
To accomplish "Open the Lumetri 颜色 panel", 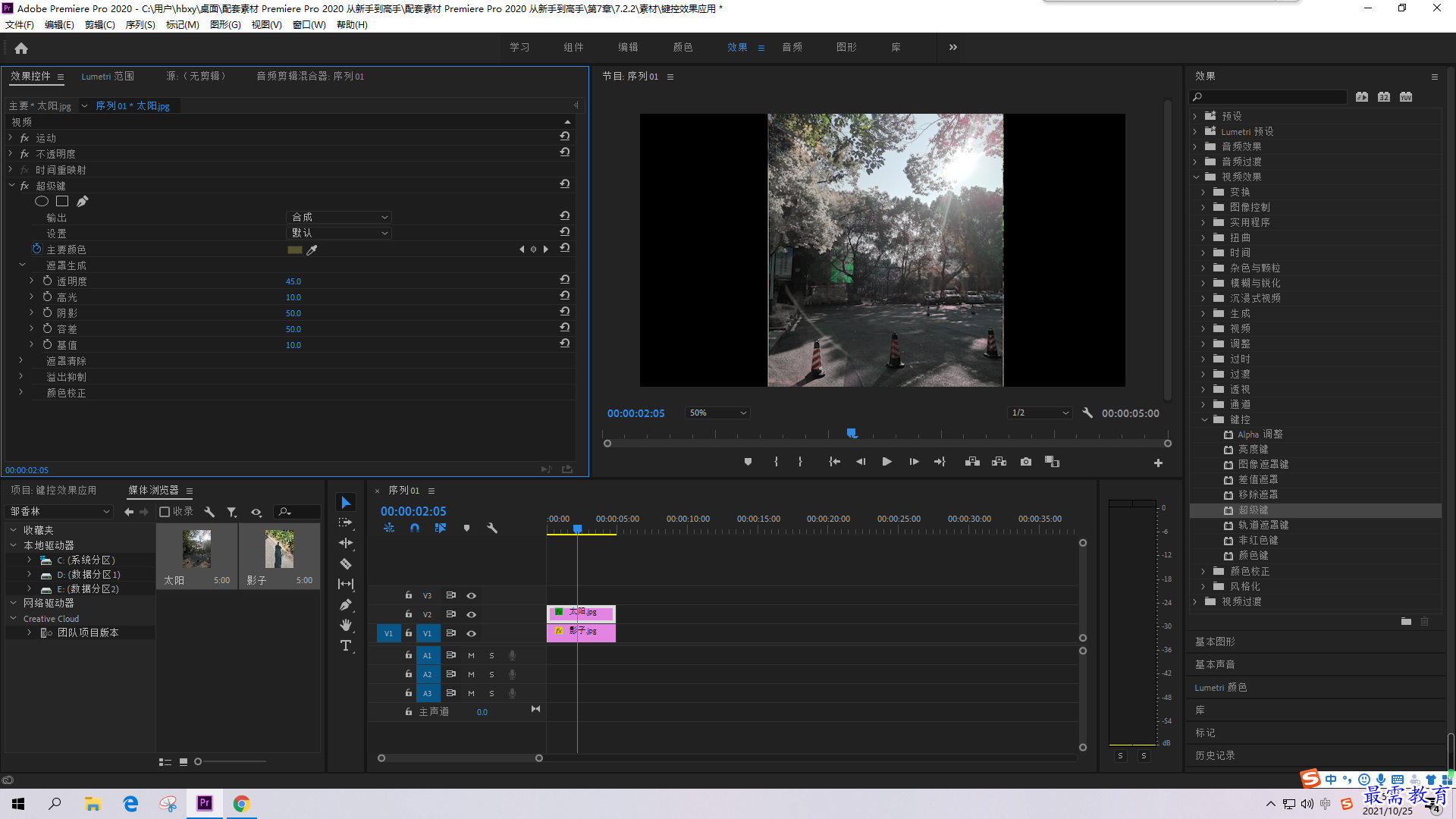I will point(1220,687).
